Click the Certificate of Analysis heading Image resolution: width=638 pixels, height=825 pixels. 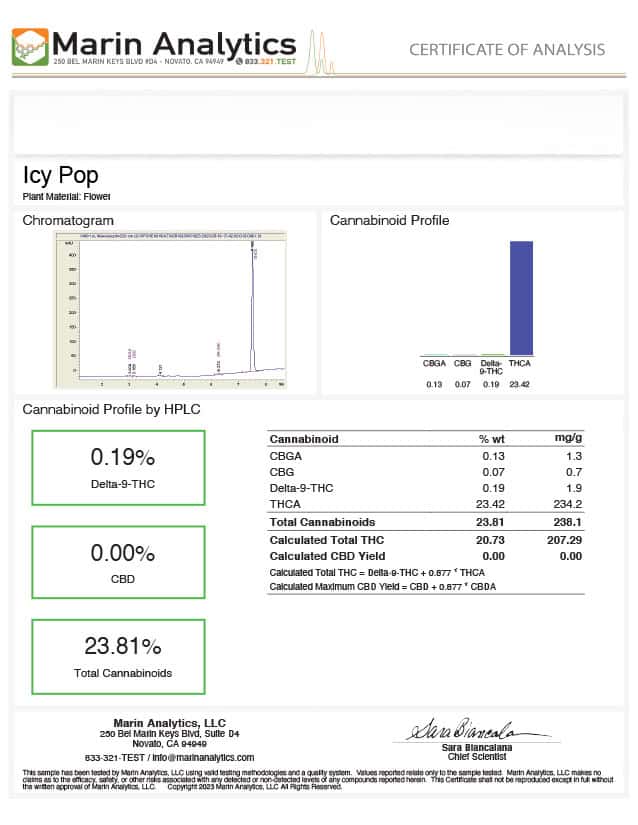(x=506, y=49)
